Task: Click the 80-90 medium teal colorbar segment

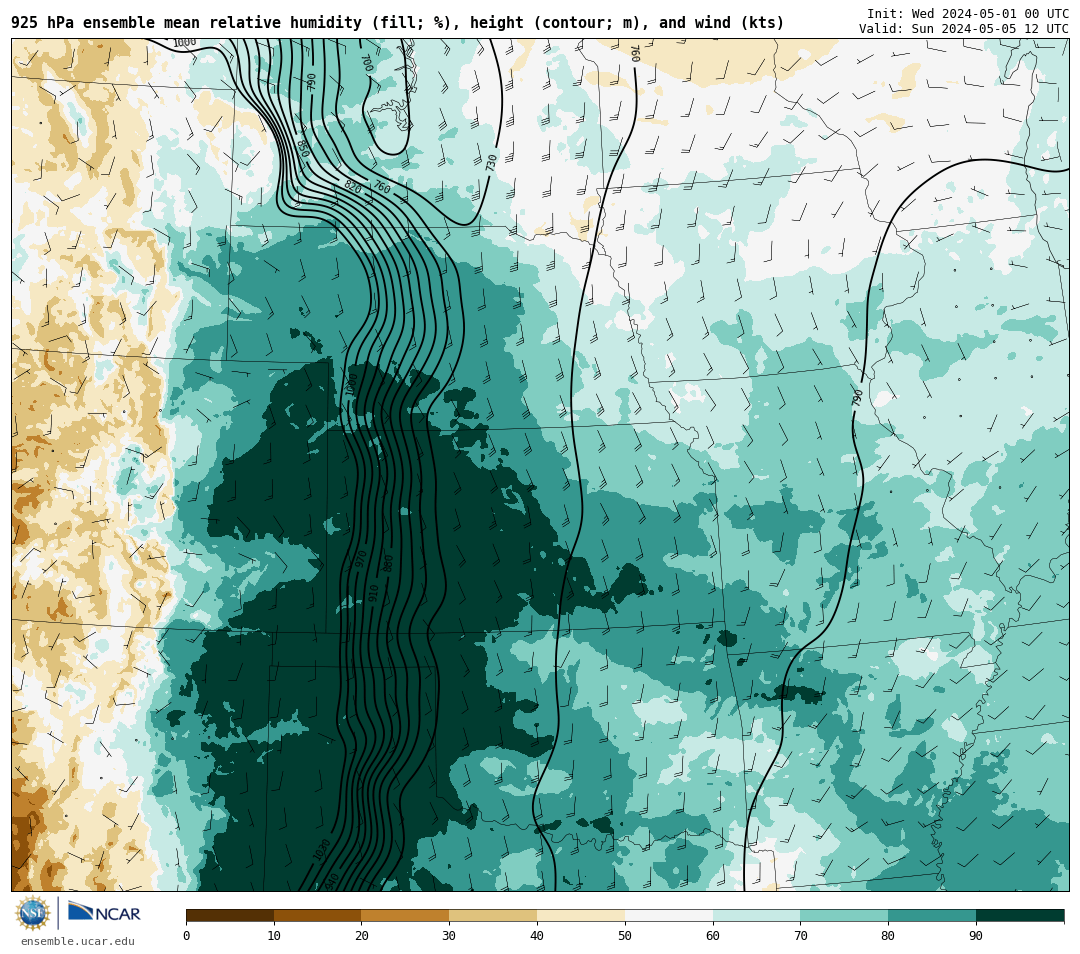Action: (x=932, y=915)
